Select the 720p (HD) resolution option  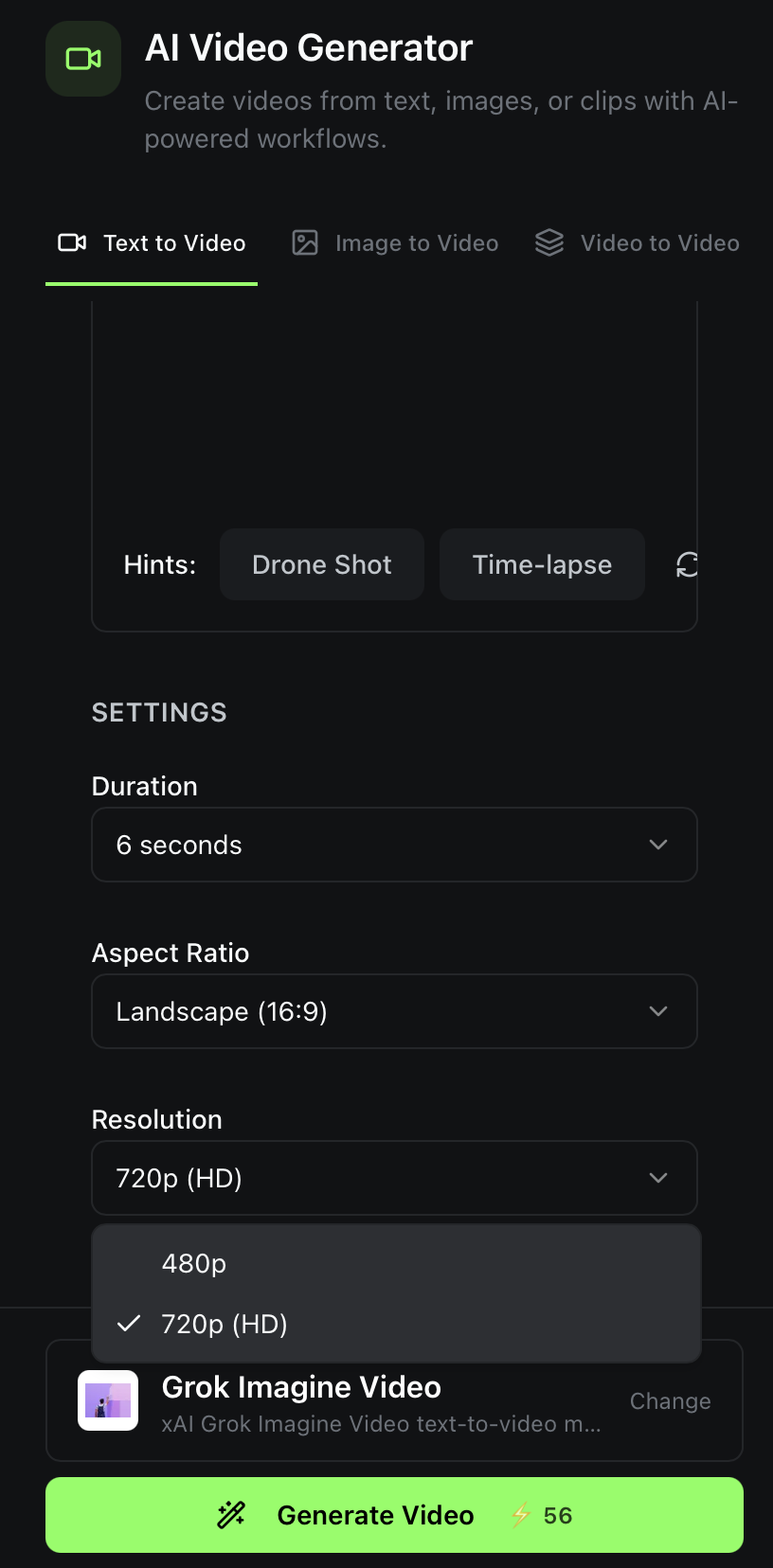(x=225, y=1324)
